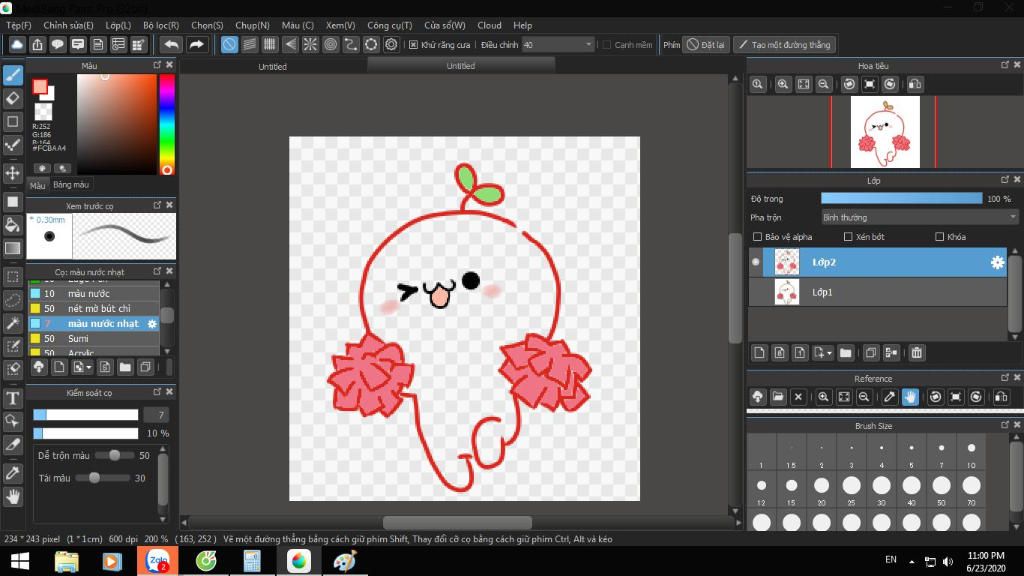Click the export/share icon in the top toolbar

[x=37, y=44]
